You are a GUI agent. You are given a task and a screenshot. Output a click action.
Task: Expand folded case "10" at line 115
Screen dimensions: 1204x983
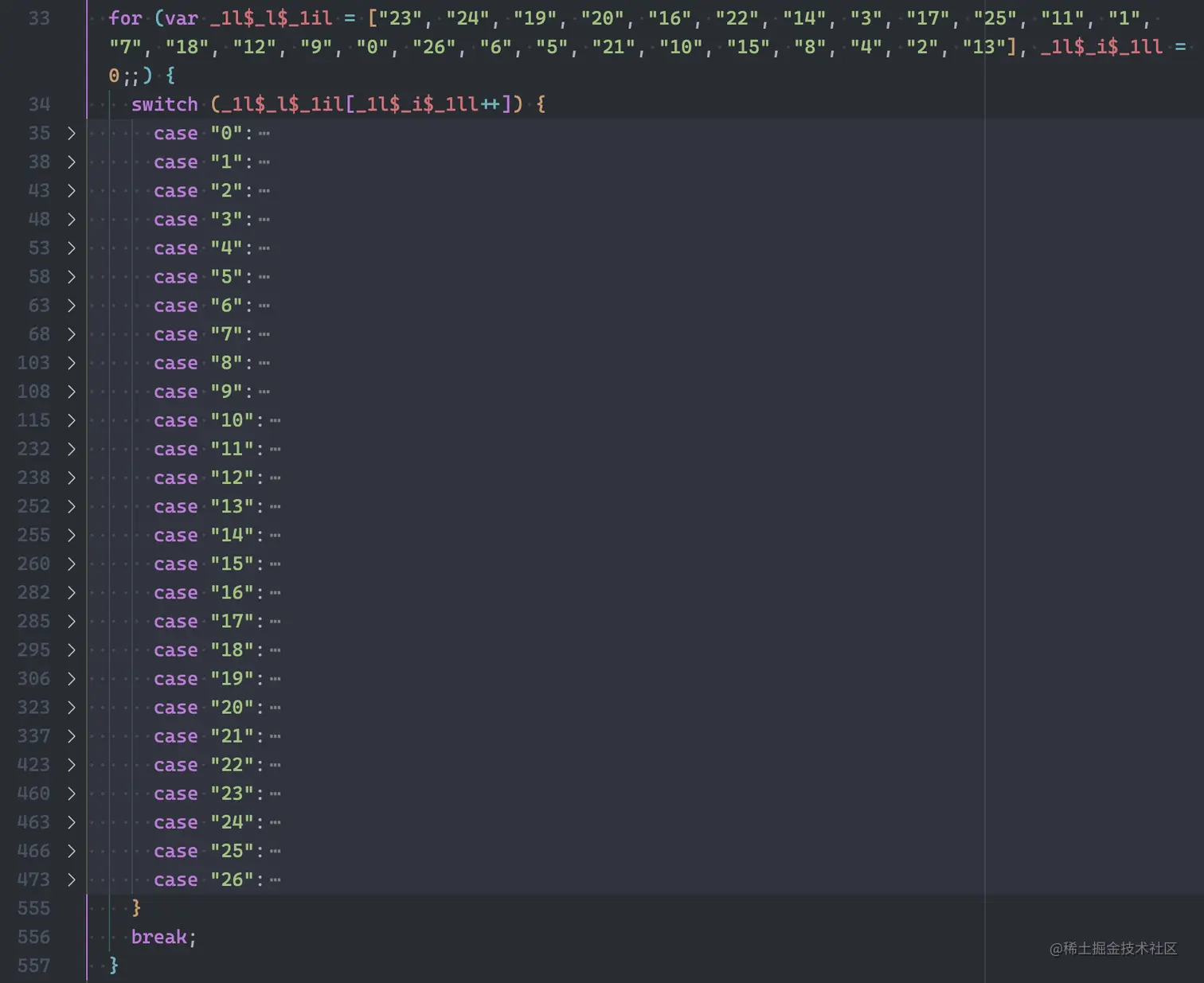71,419
